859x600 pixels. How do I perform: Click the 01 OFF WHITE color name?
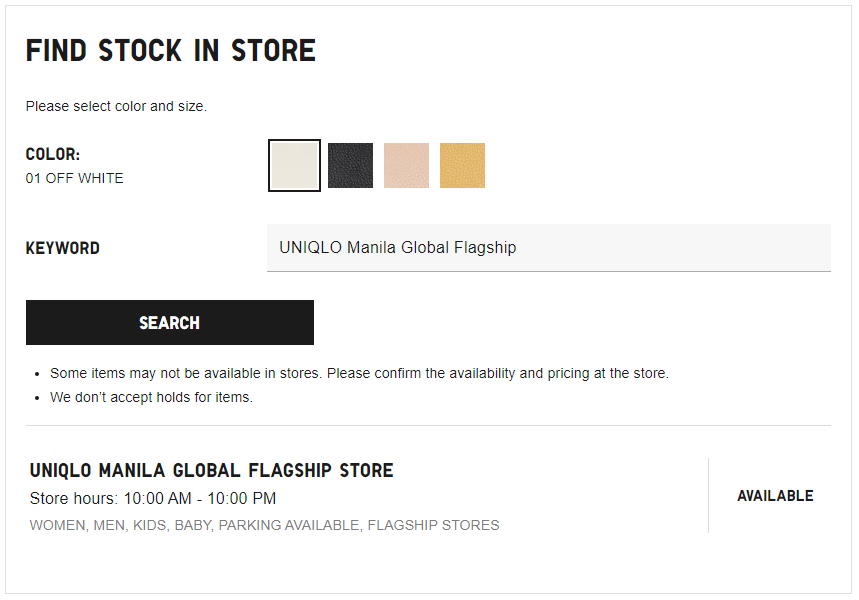[x=75, y=179]
